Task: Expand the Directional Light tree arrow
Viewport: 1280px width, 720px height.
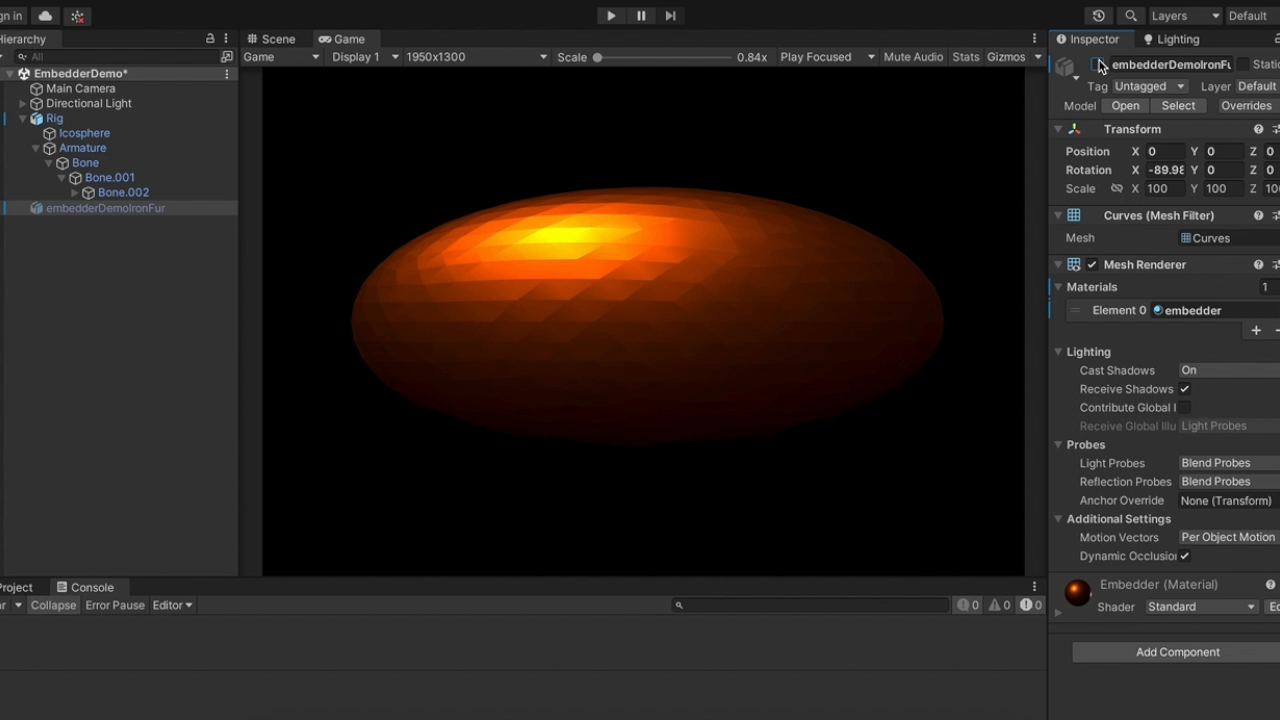Action: point(23,104)
